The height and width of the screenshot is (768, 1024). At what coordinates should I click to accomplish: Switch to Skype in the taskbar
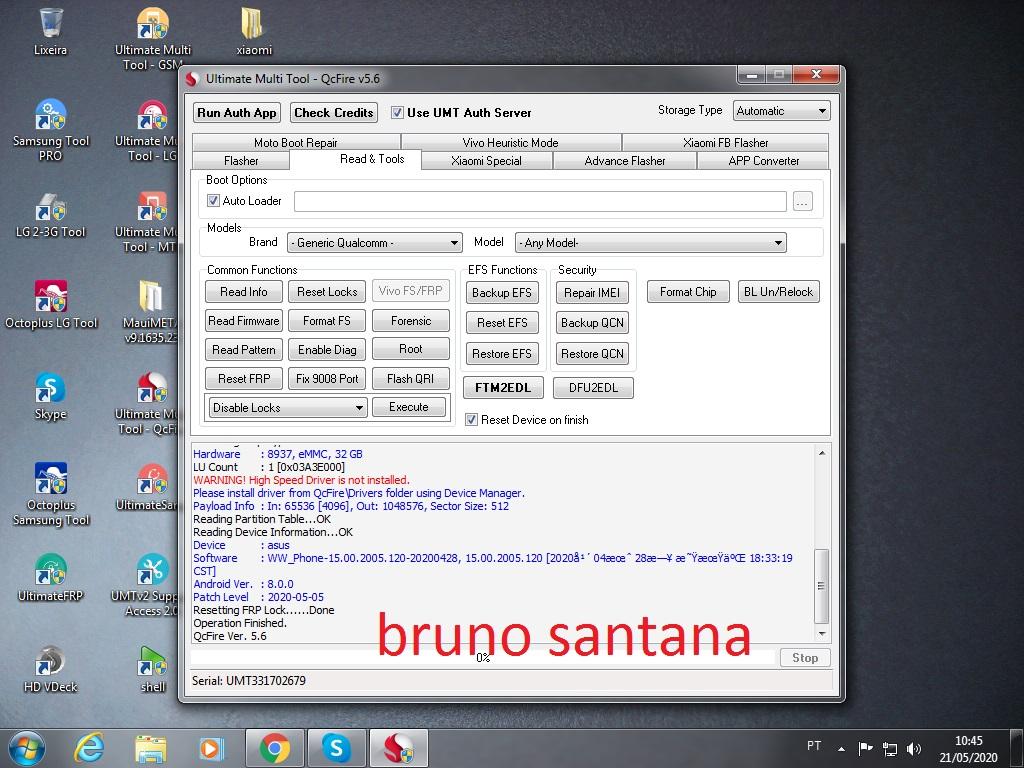click(x=336, y=748)
